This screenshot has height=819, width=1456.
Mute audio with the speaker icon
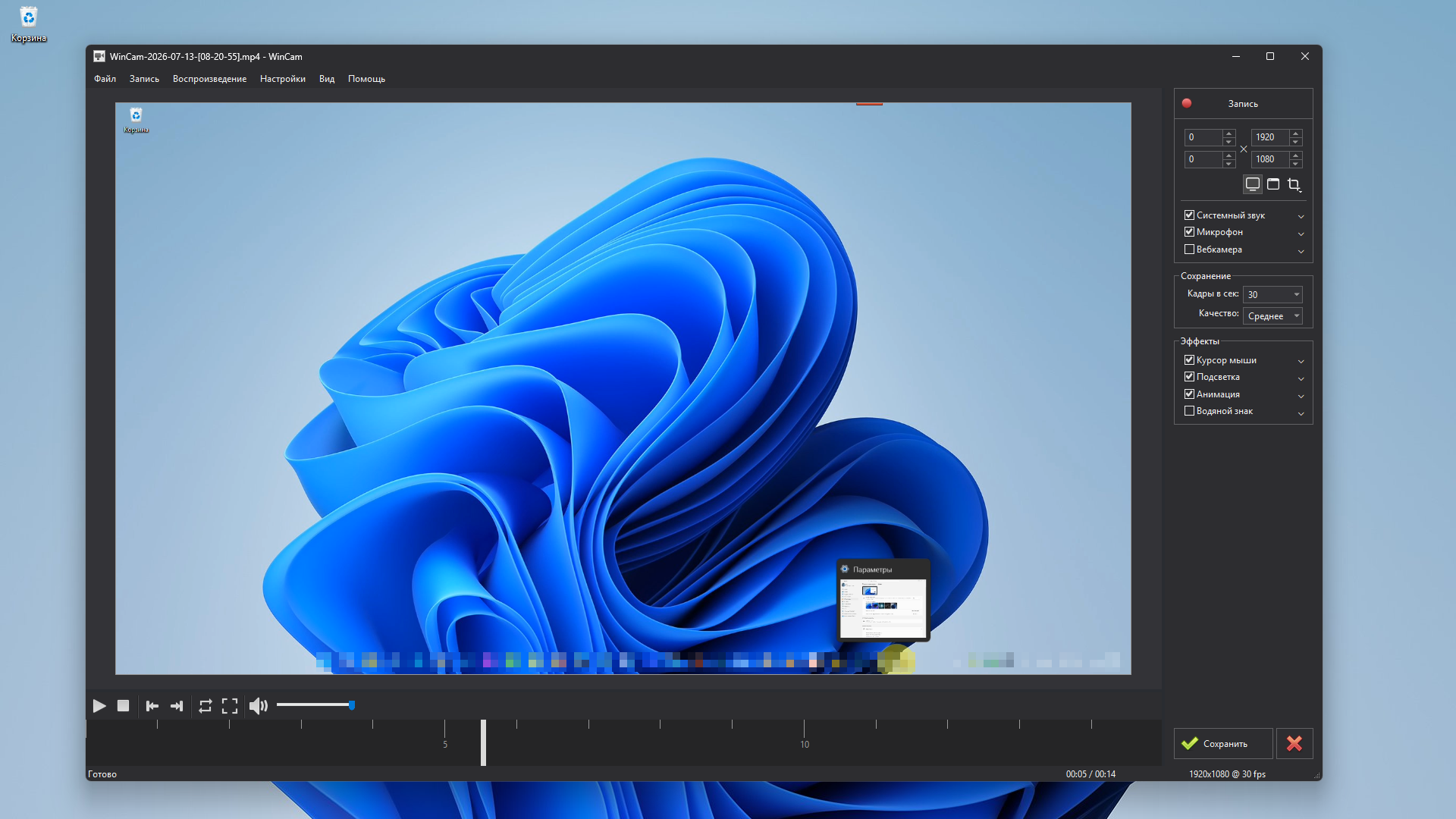point(259,706)
